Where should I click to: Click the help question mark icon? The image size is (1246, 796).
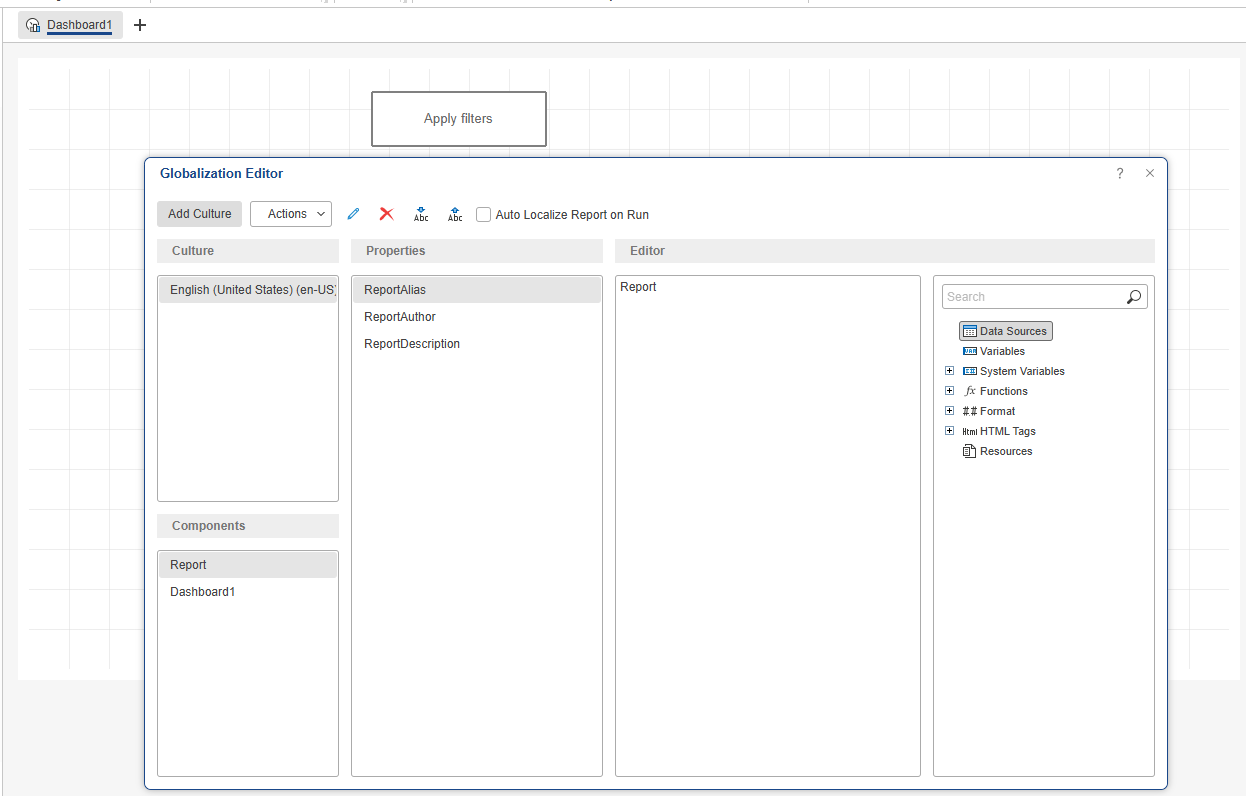point(1120,173)
